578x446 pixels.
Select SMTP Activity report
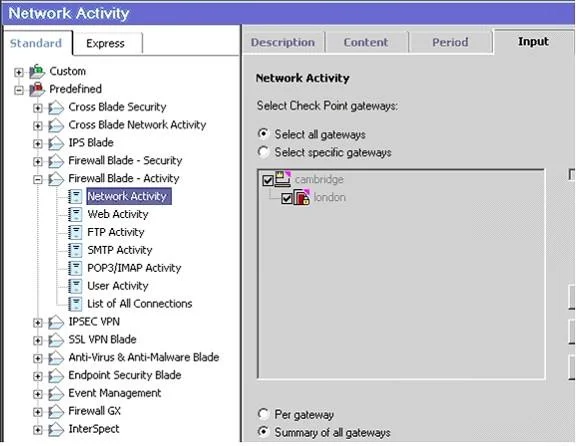pos(119,250)
